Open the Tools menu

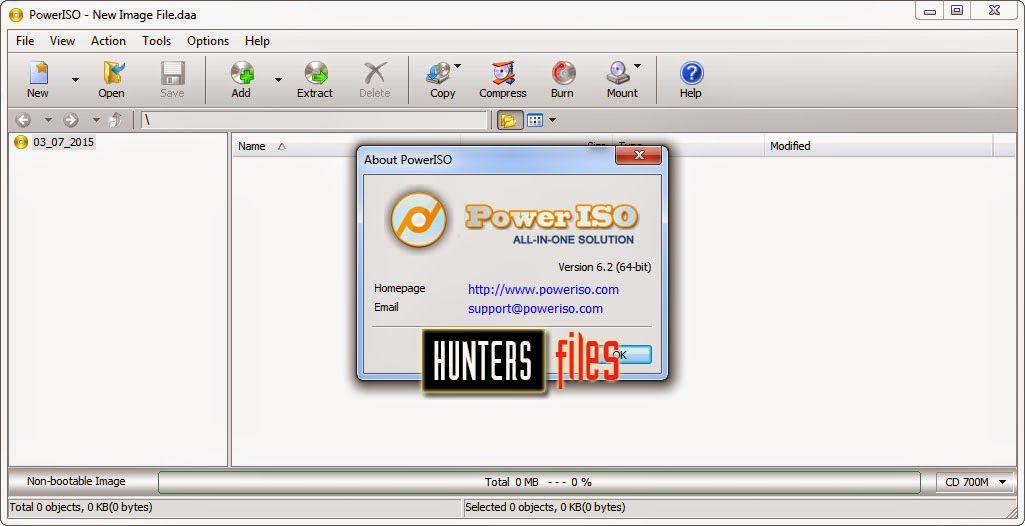click(x=156, y=41)
